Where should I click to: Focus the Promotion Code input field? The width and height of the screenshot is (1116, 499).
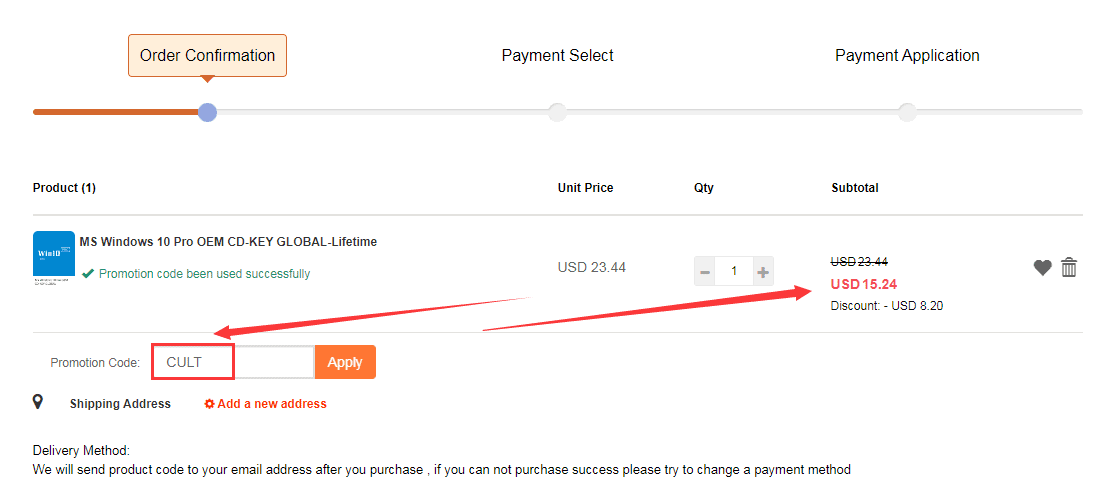tap(234, 362)
